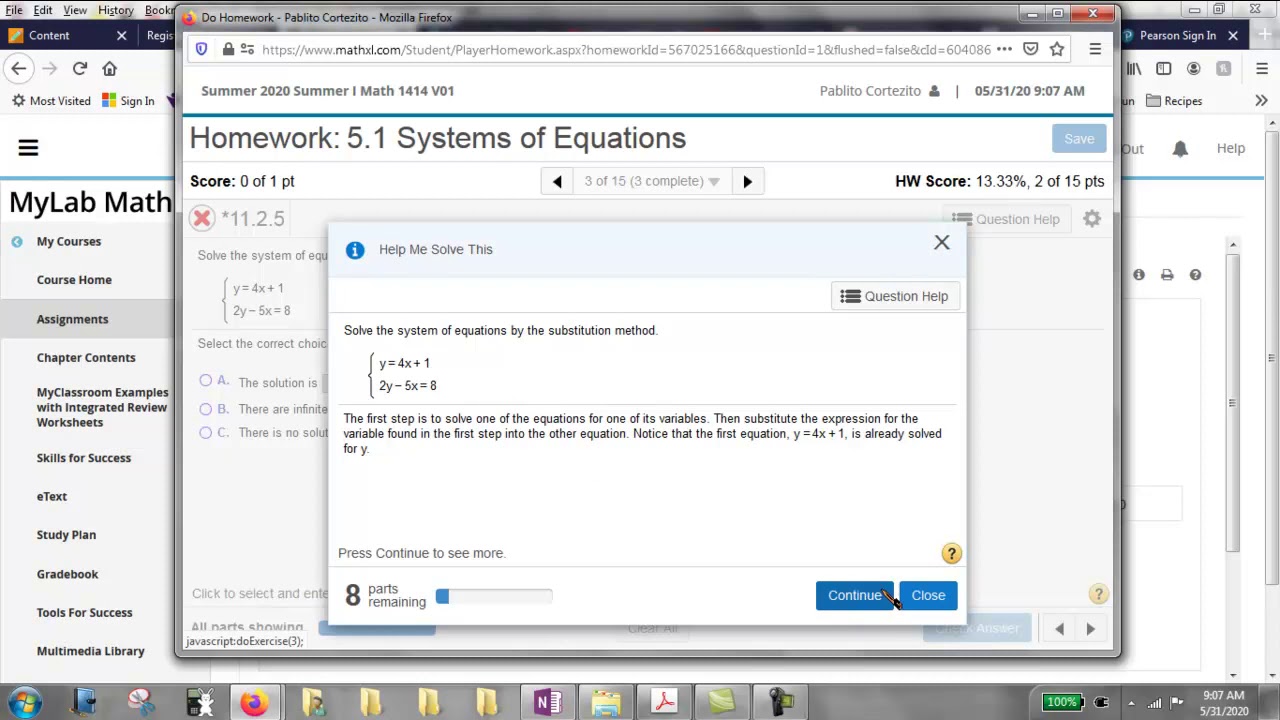Open the gear settings icon in homework
The width and height of the screenshot is (1280, 720).
click(1092, 219)
